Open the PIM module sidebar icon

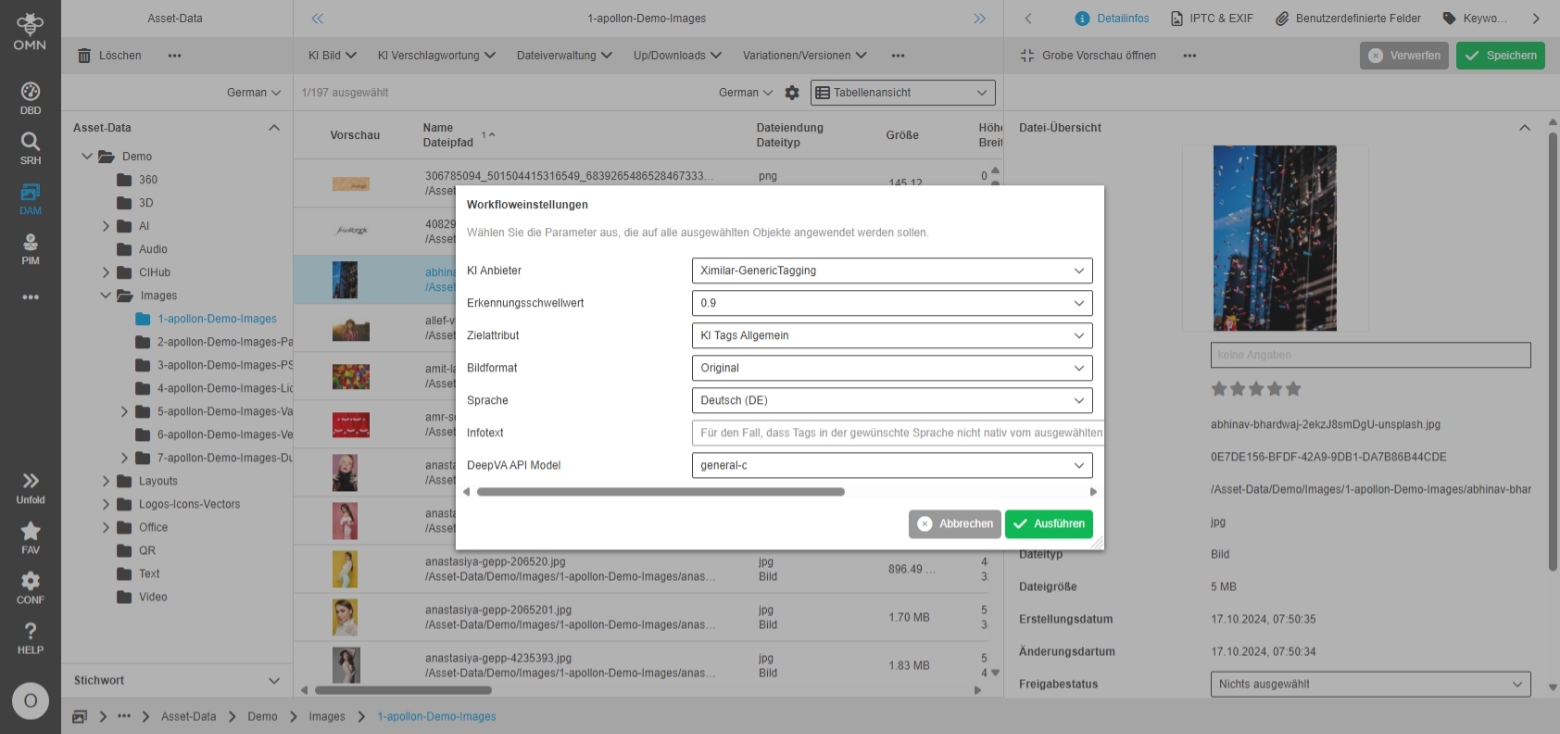pyautogui.click(x=30, y=248)
